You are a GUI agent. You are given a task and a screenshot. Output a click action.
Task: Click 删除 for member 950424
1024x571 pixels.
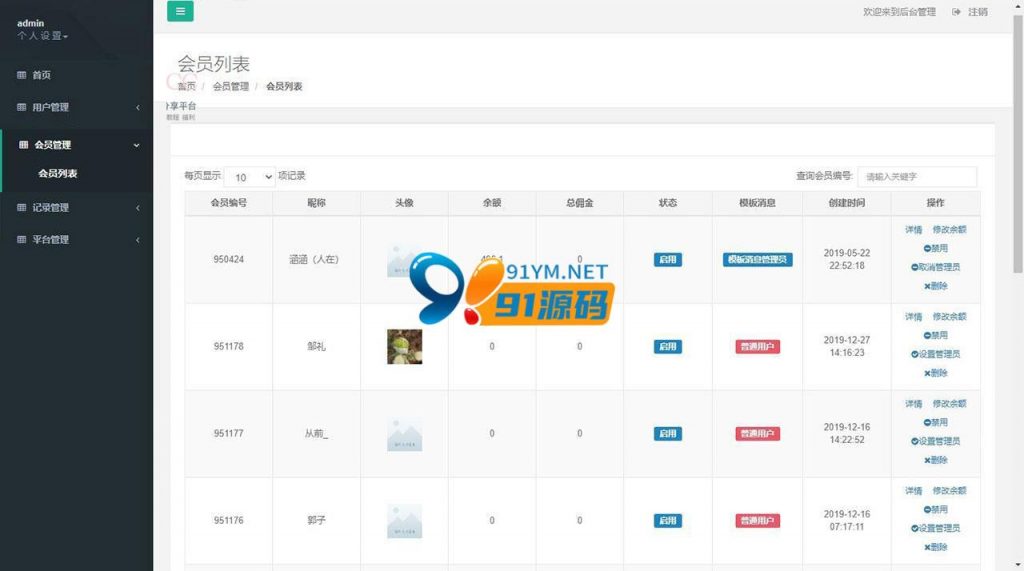(935, 286)
